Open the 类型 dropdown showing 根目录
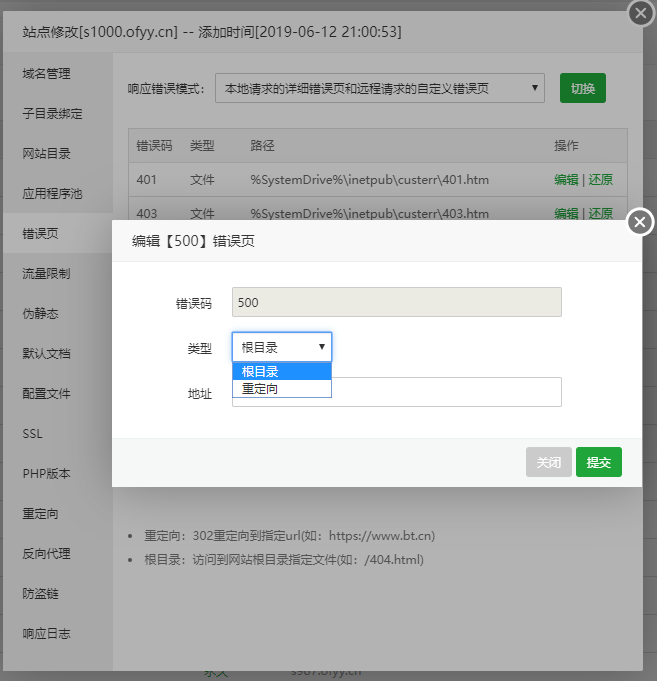Screen dimensions: 657x681 pyautogui.click(x=282, y=347)
